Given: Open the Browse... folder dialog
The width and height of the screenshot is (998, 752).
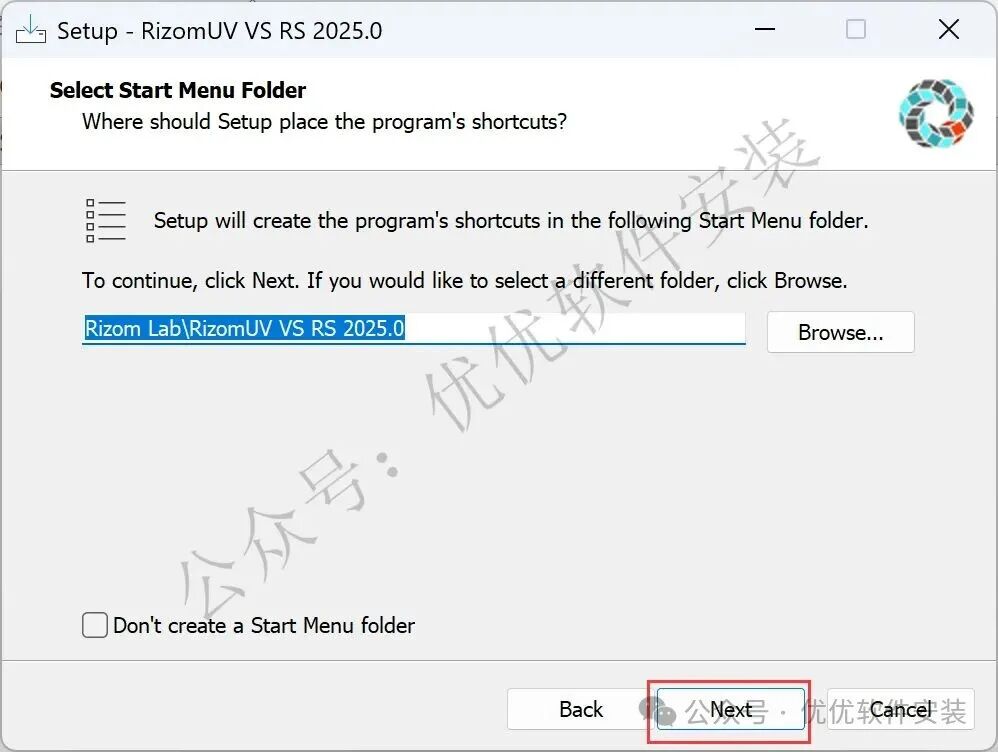Looking at the screenshot, I should [x=840, y=332].
